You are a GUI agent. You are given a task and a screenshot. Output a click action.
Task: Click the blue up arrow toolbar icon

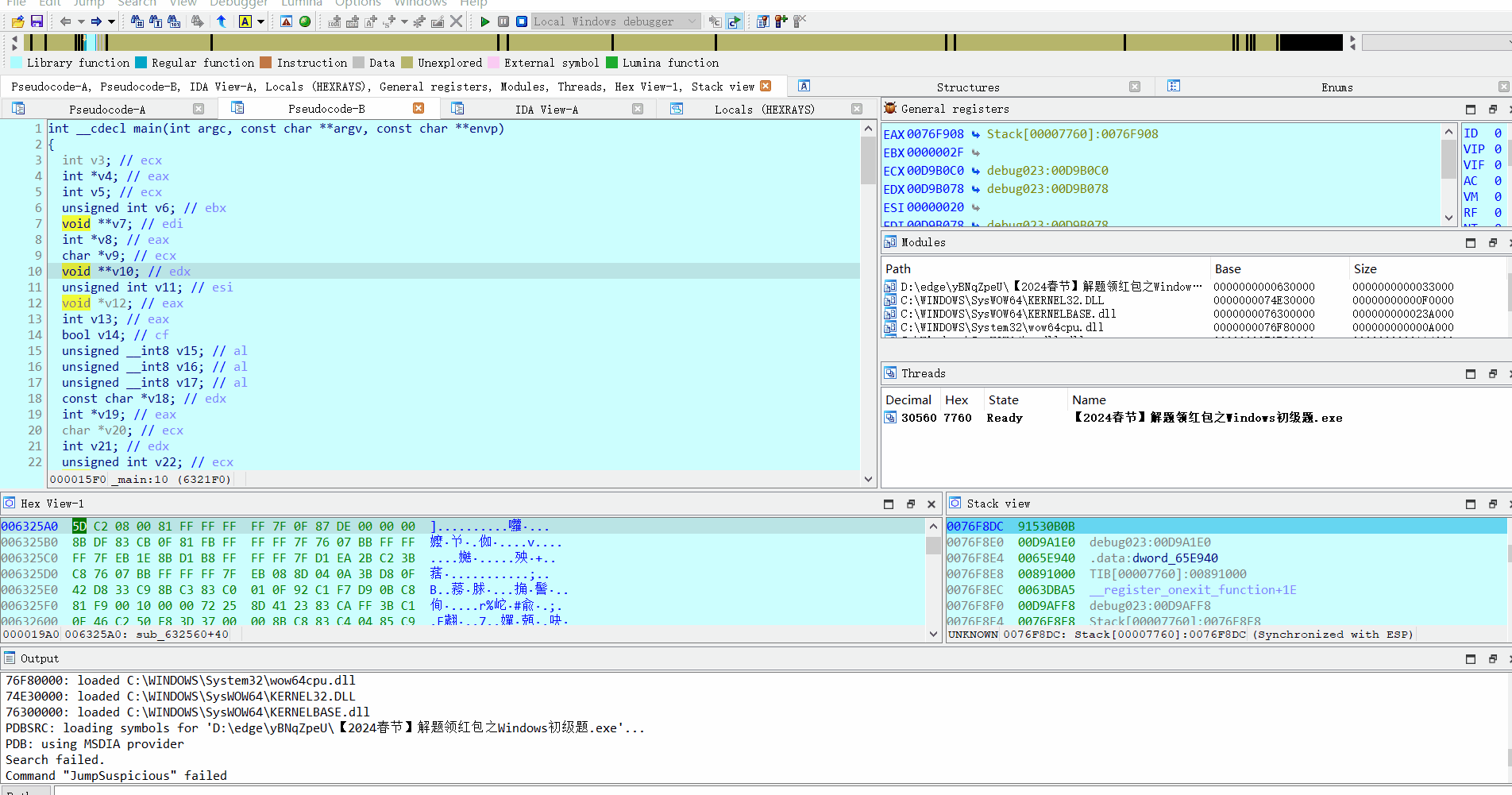[222, 21]
